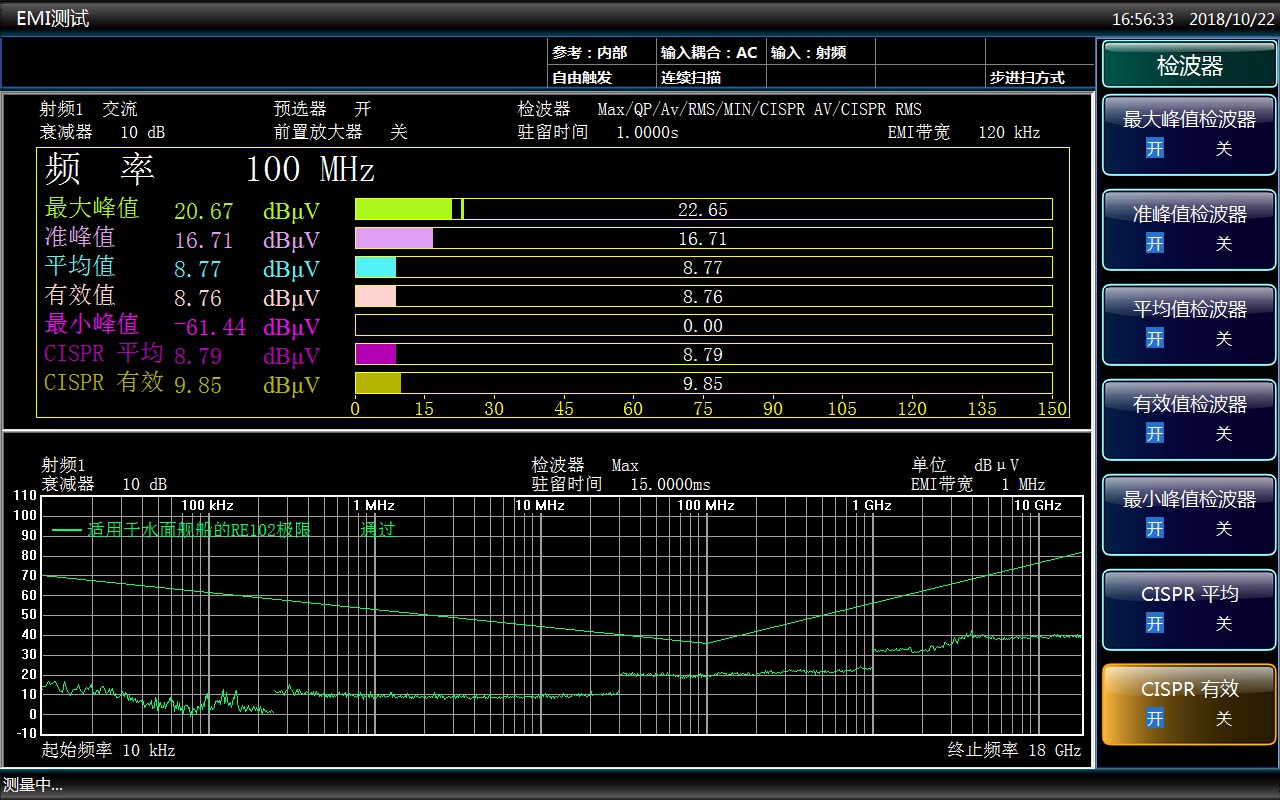Image resolution: width=1280 pixels, height=800 pixels.
Task: Click the green 最大峰值 level bar
Action: click(403, 209)
